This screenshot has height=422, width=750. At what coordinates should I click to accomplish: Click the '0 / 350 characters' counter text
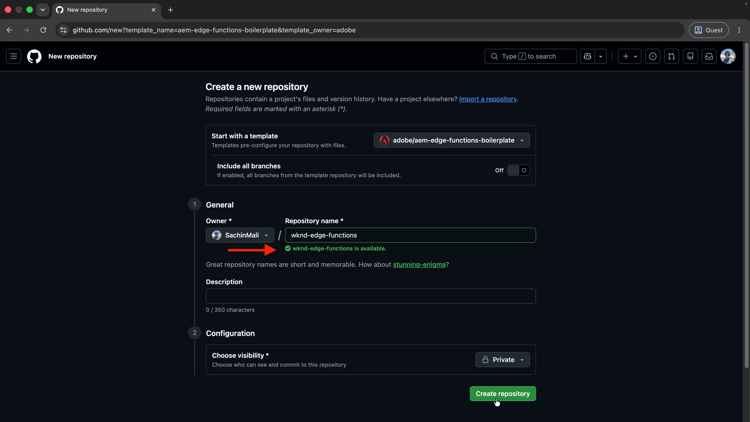[x=230, y=310]
